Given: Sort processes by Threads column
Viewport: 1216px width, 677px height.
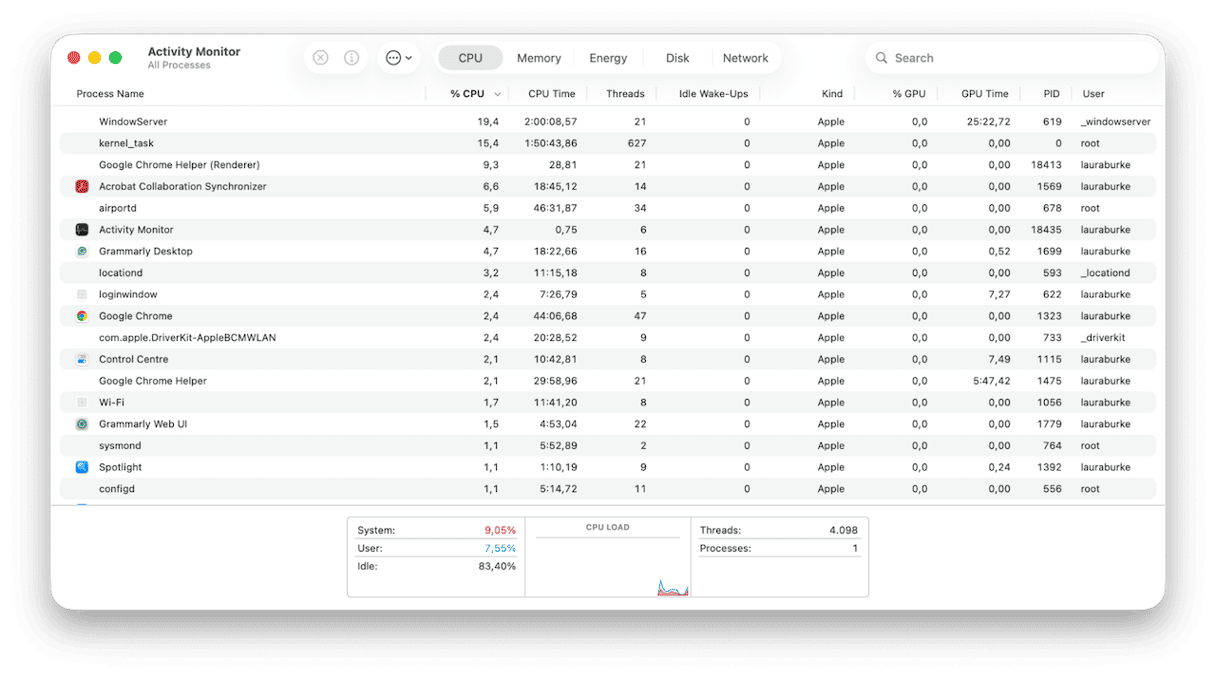Looking at the screenshot, I should click(x=624, y=93).
